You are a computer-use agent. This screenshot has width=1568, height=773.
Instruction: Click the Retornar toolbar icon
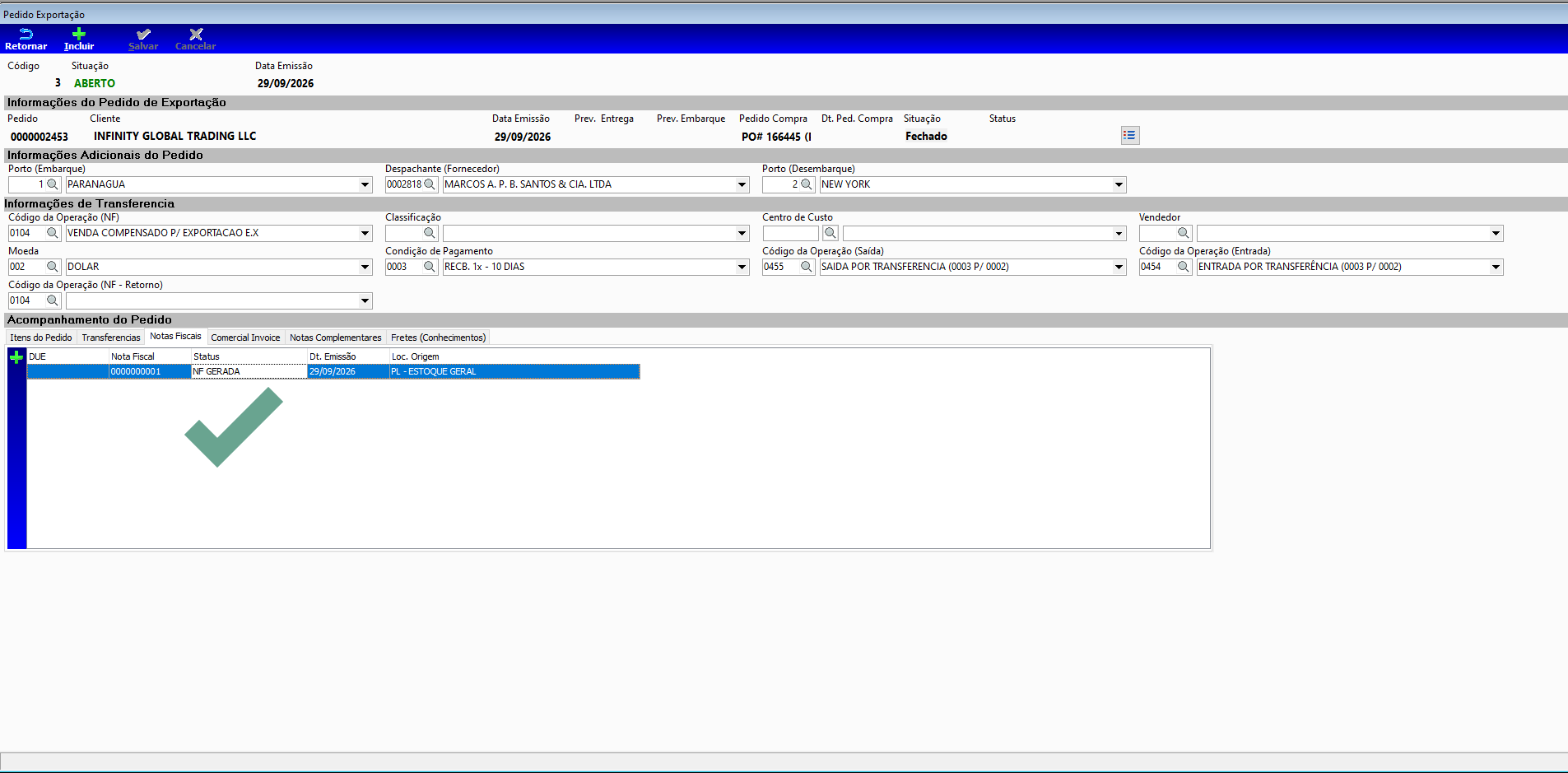click(x=26, y=34)
